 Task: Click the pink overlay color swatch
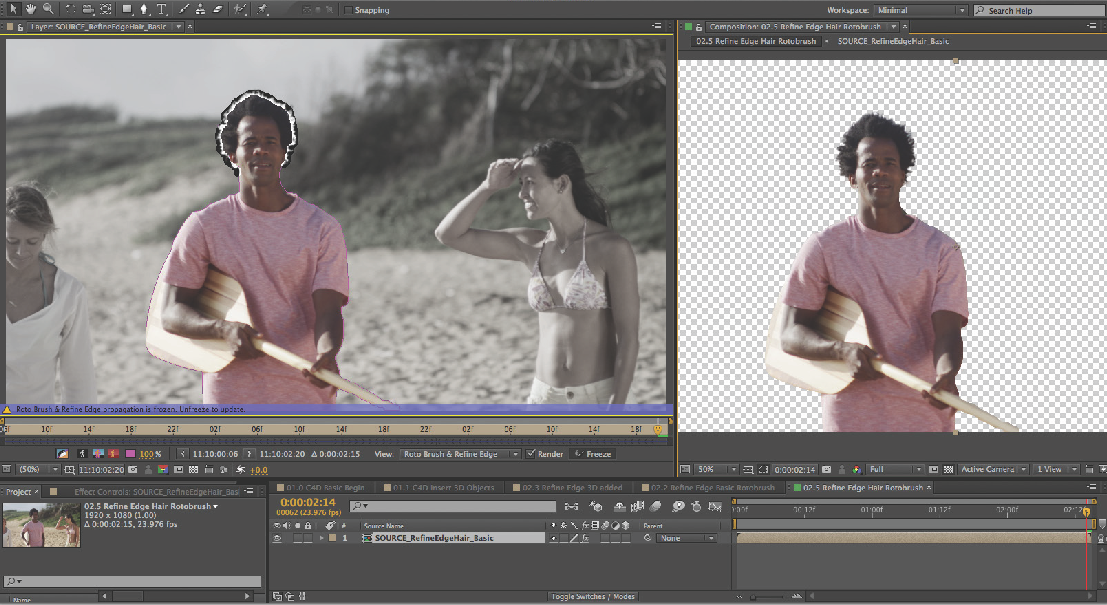[x=129, y=454]
